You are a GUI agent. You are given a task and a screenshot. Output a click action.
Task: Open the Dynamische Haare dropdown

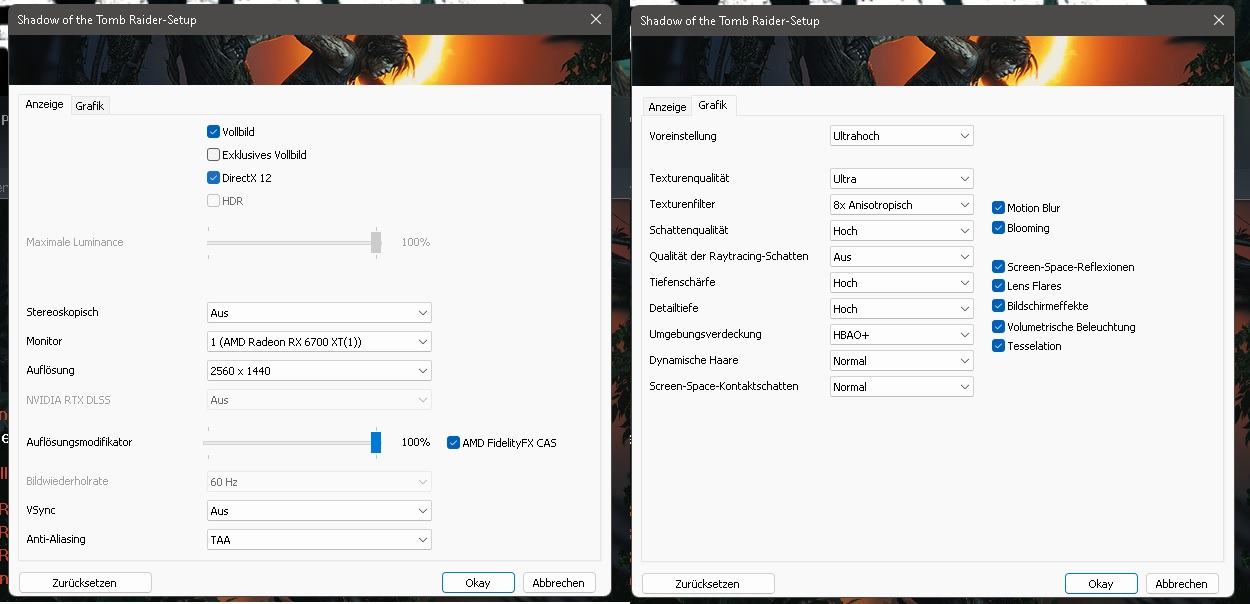pyautogui.click(x=902, y=361)
